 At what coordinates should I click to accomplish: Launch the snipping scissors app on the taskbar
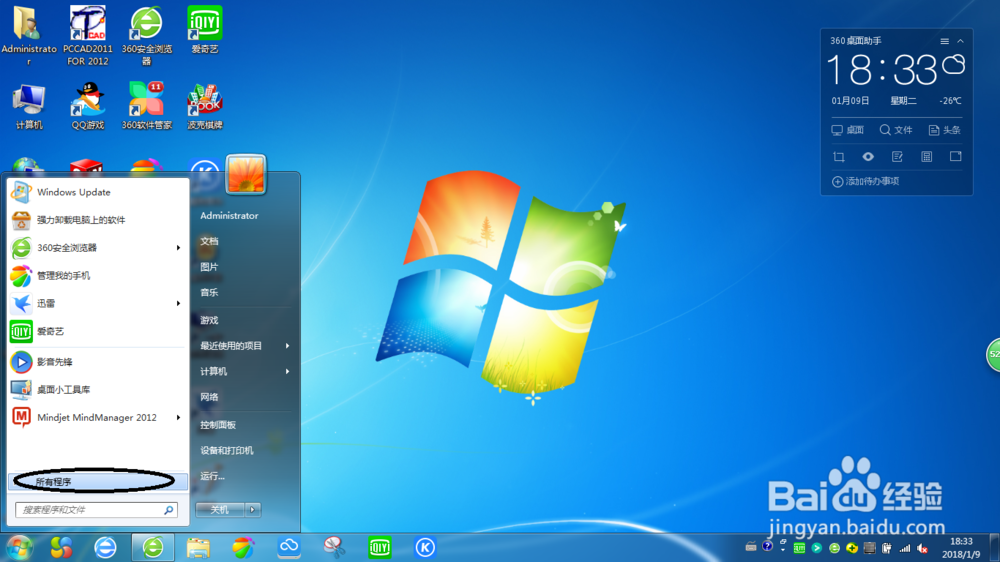(x=334, y=547)
